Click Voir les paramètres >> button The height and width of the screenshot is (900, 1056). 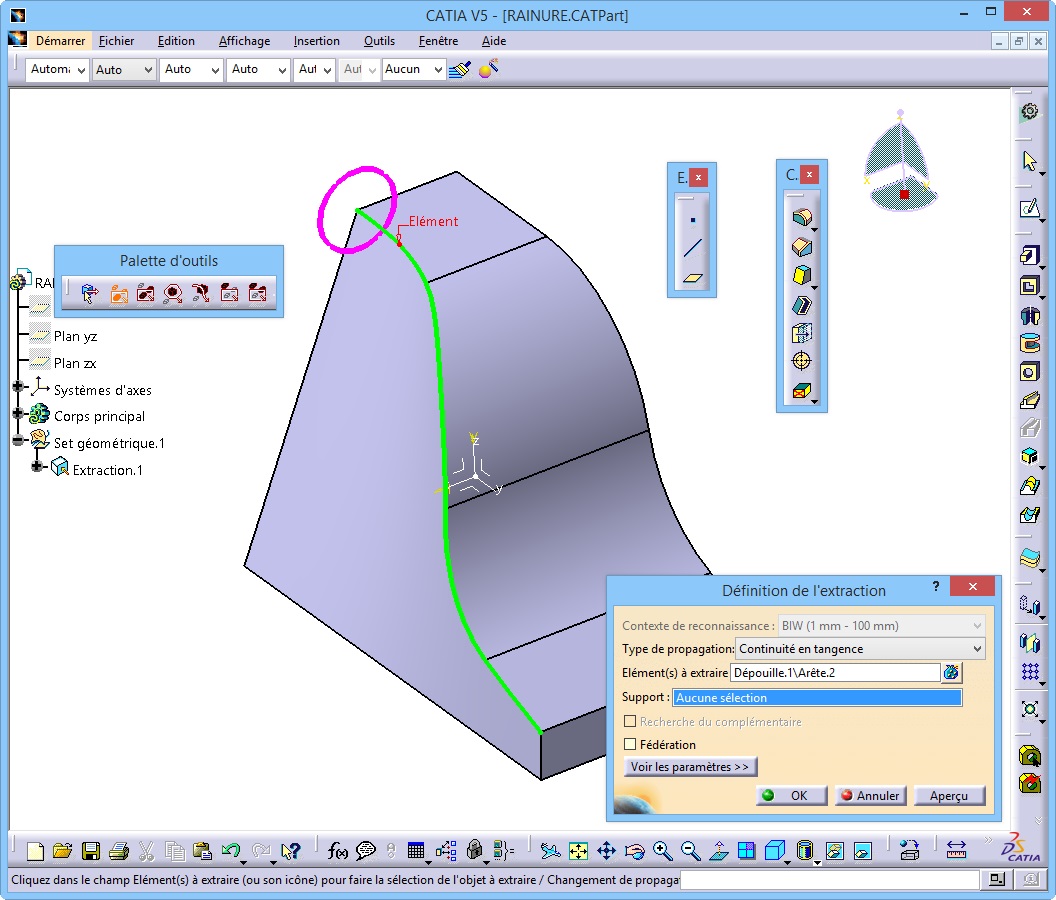coord(690,767)
